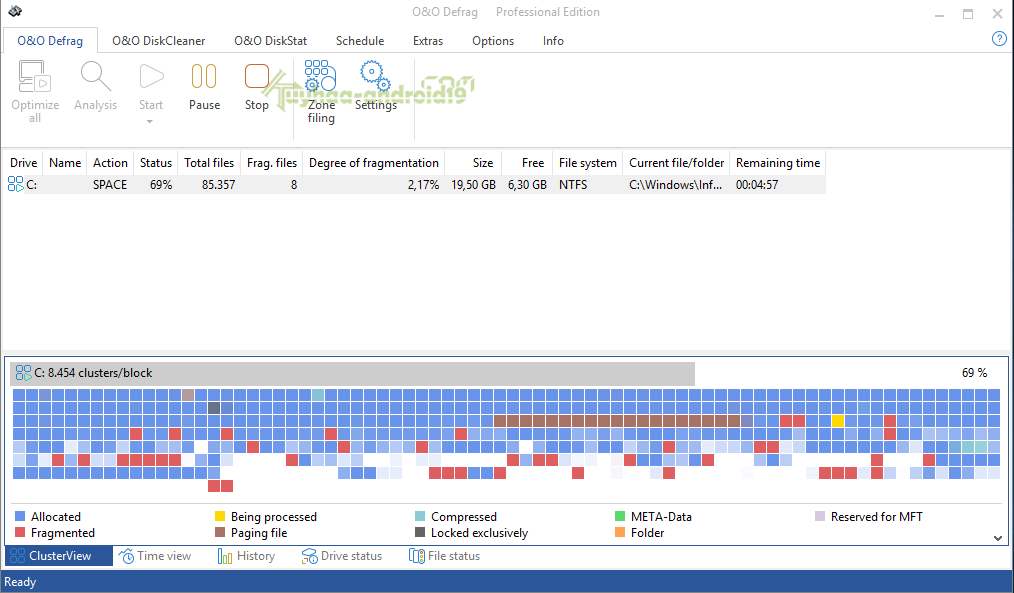
Task: Click the 2,17% fragmentation value
Action: tap(424, 185)
